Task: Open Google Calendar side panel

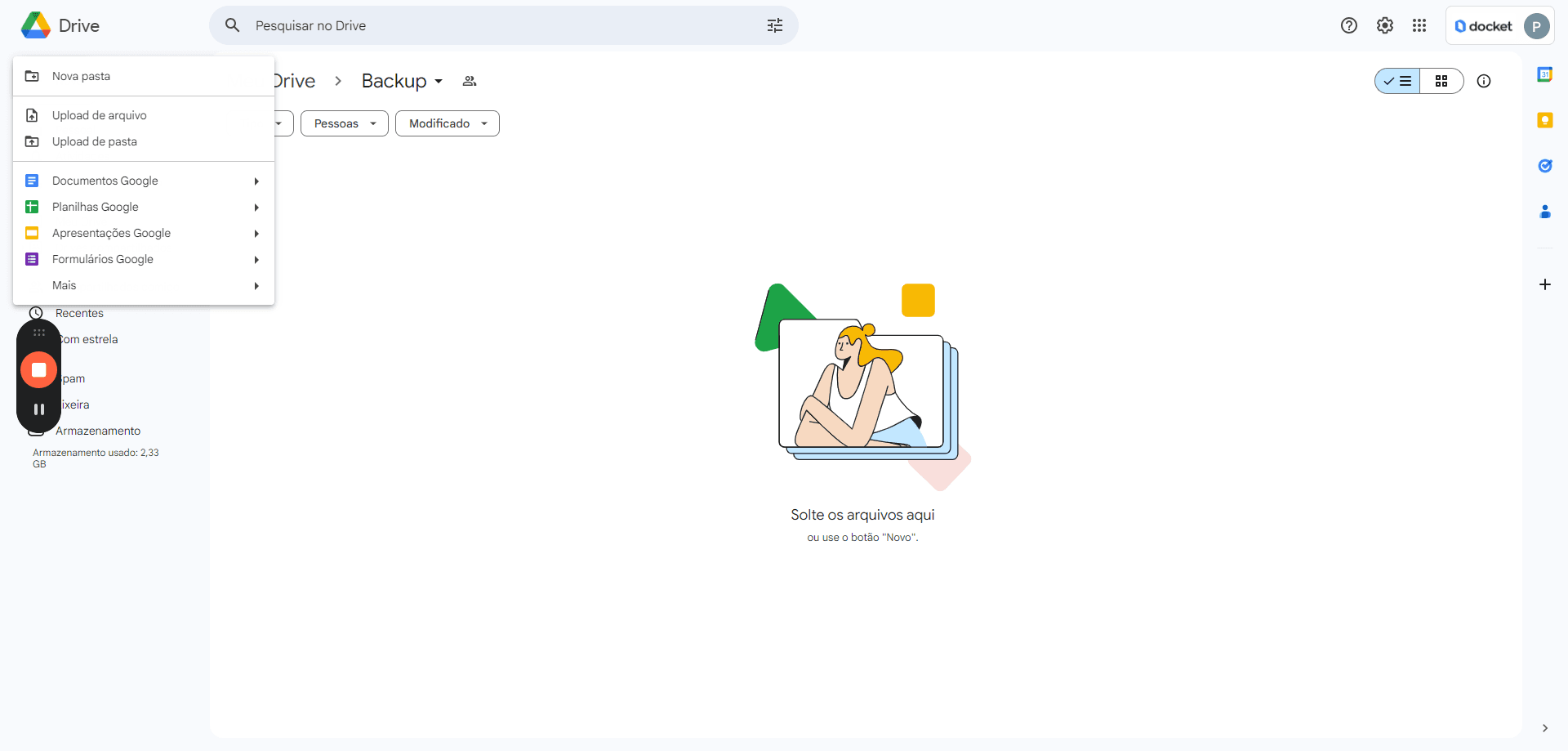Action: click(1545, 74)
